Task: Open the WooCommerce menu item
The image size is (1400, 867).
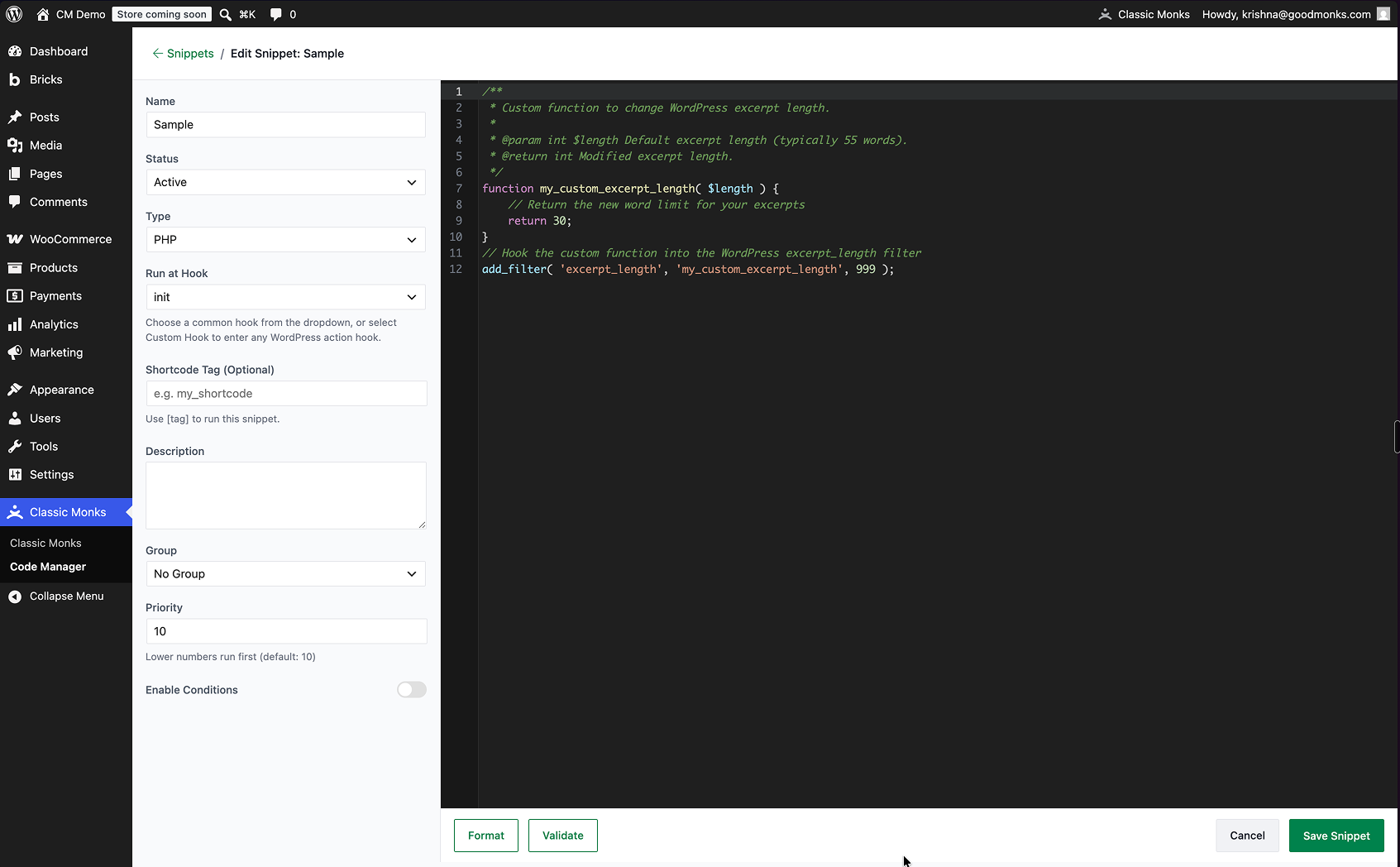Action: coord(66,239)
